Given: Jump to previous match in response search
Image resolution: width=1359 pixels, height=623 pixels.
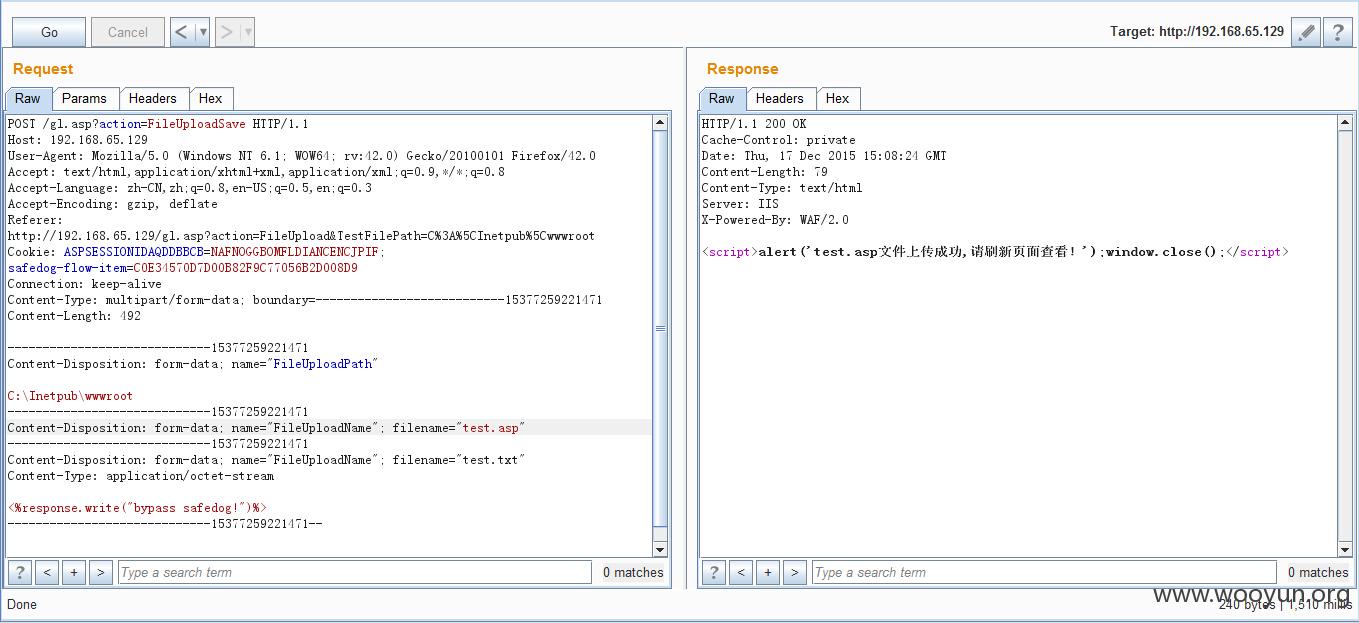Looking at the screenshot, I should pyautogui.click(x=741, y=572).
